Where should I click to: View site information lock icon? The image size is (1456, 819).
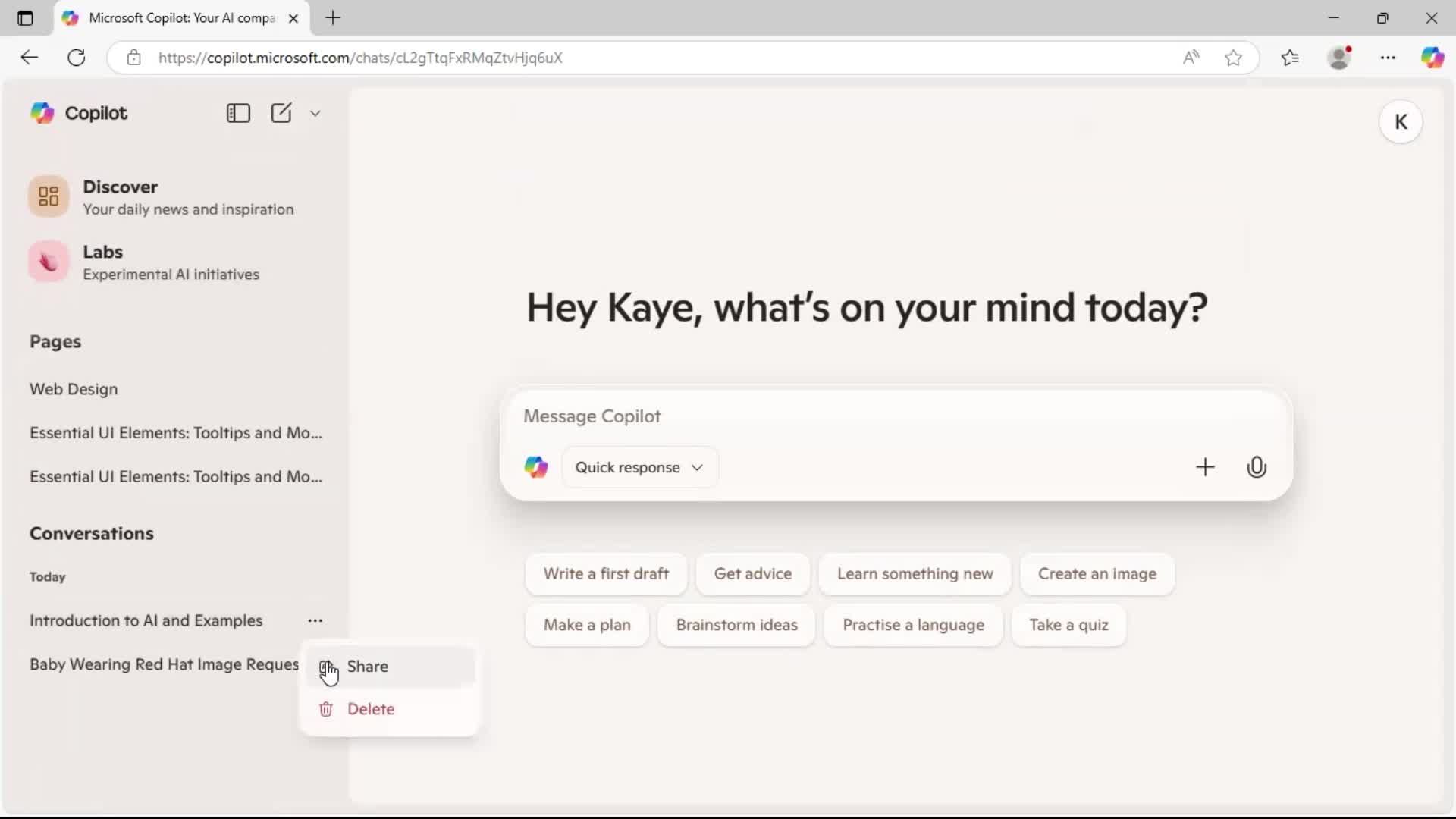tap(134, 58)
